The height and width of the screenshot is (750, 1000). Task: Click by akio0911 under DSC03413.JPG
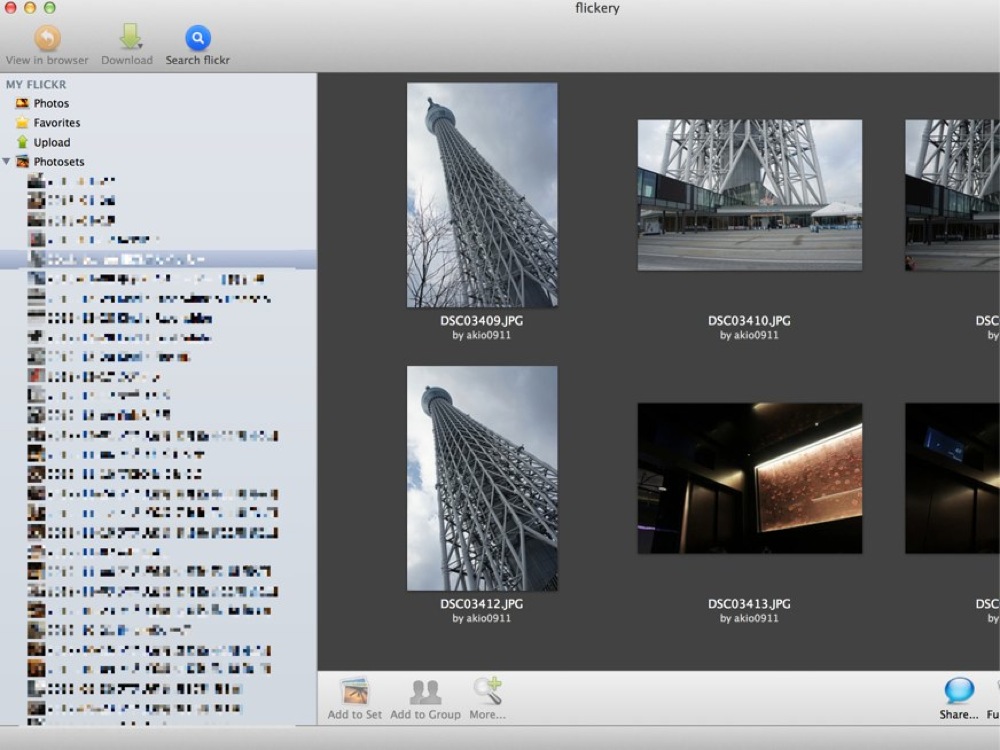(x=749, y=618)
